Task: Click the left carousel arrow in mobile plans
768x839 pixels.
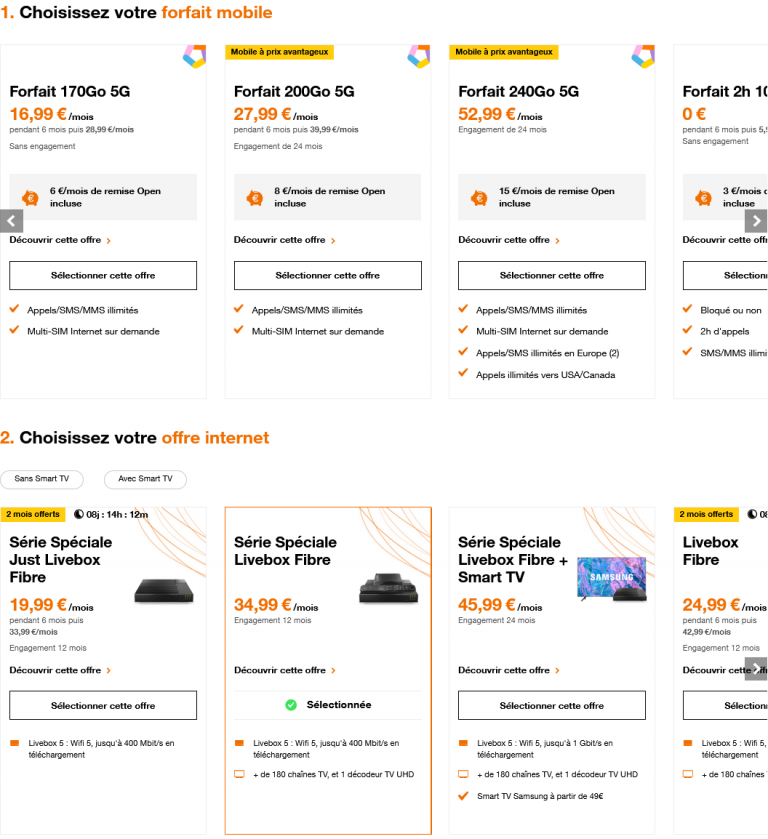Action: click(10, 221)
